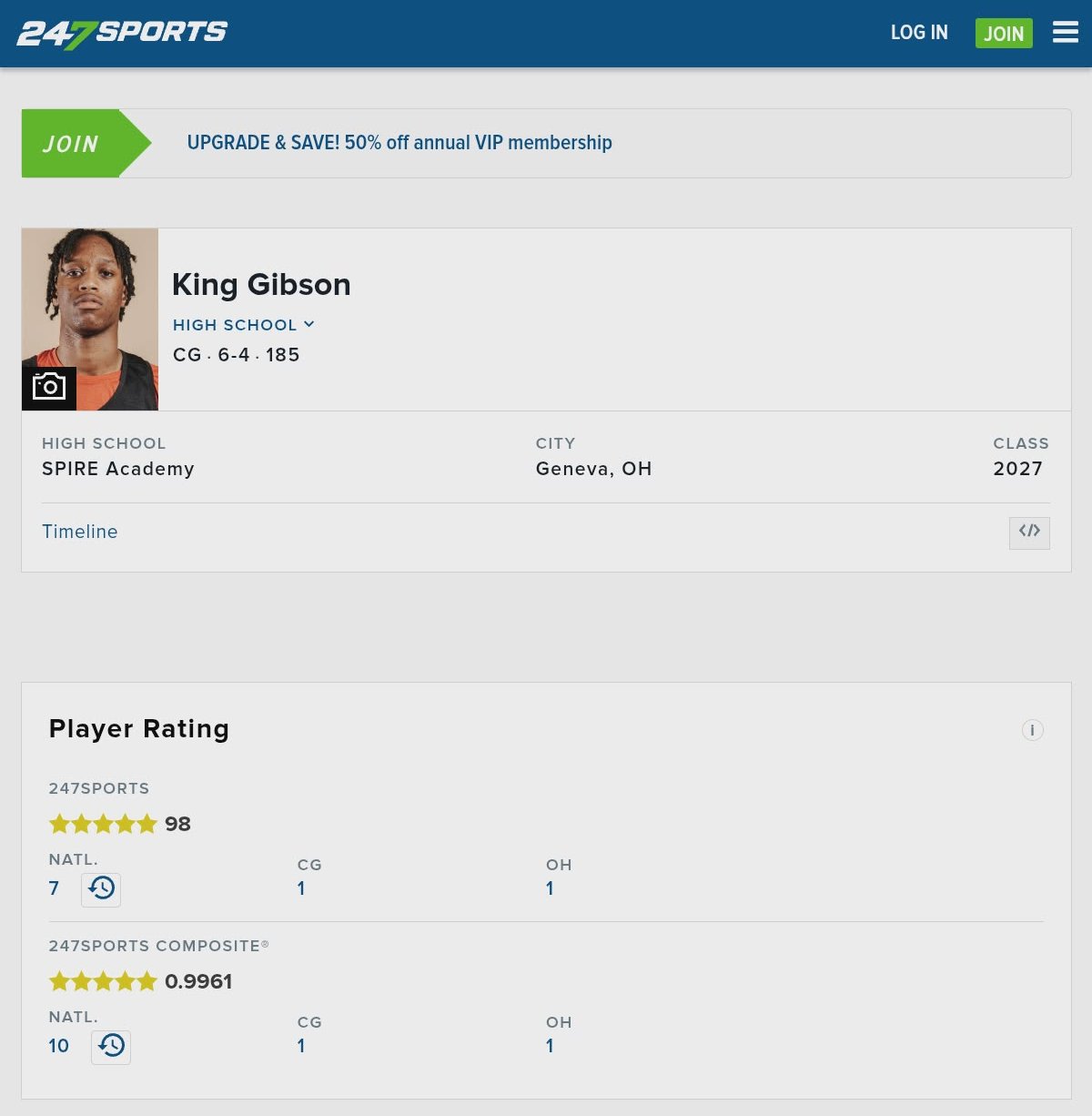The width and height of the screenshot is (1092, 1116).
Task: Click 247Sports CG position rank 1
Action: (x=301, y=888)
